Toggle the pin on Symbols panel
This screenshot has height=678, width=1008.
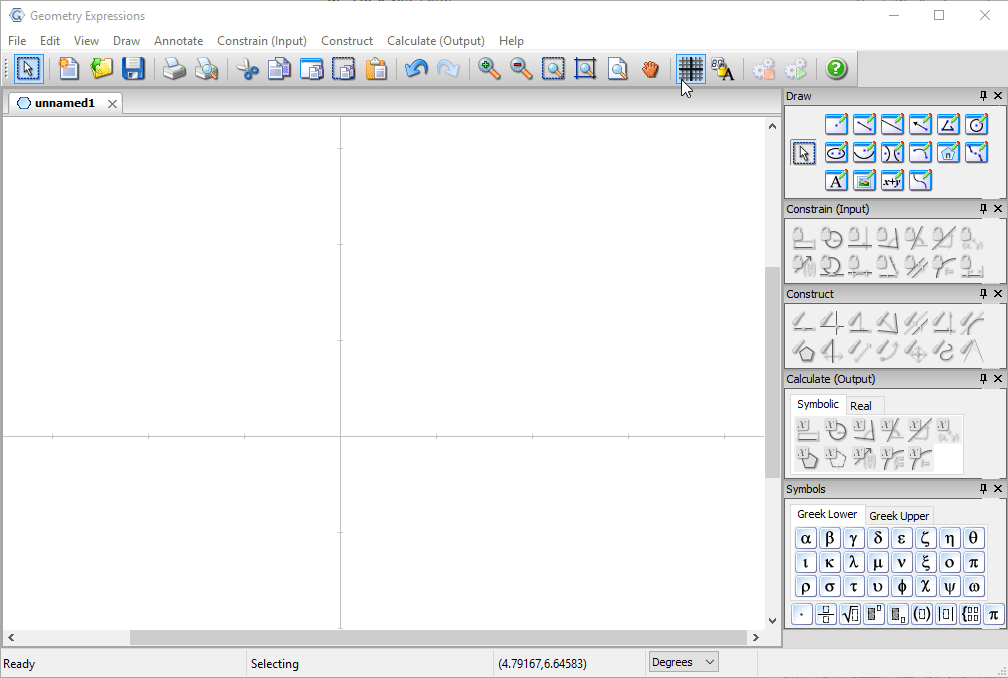(x=983, y=489)
